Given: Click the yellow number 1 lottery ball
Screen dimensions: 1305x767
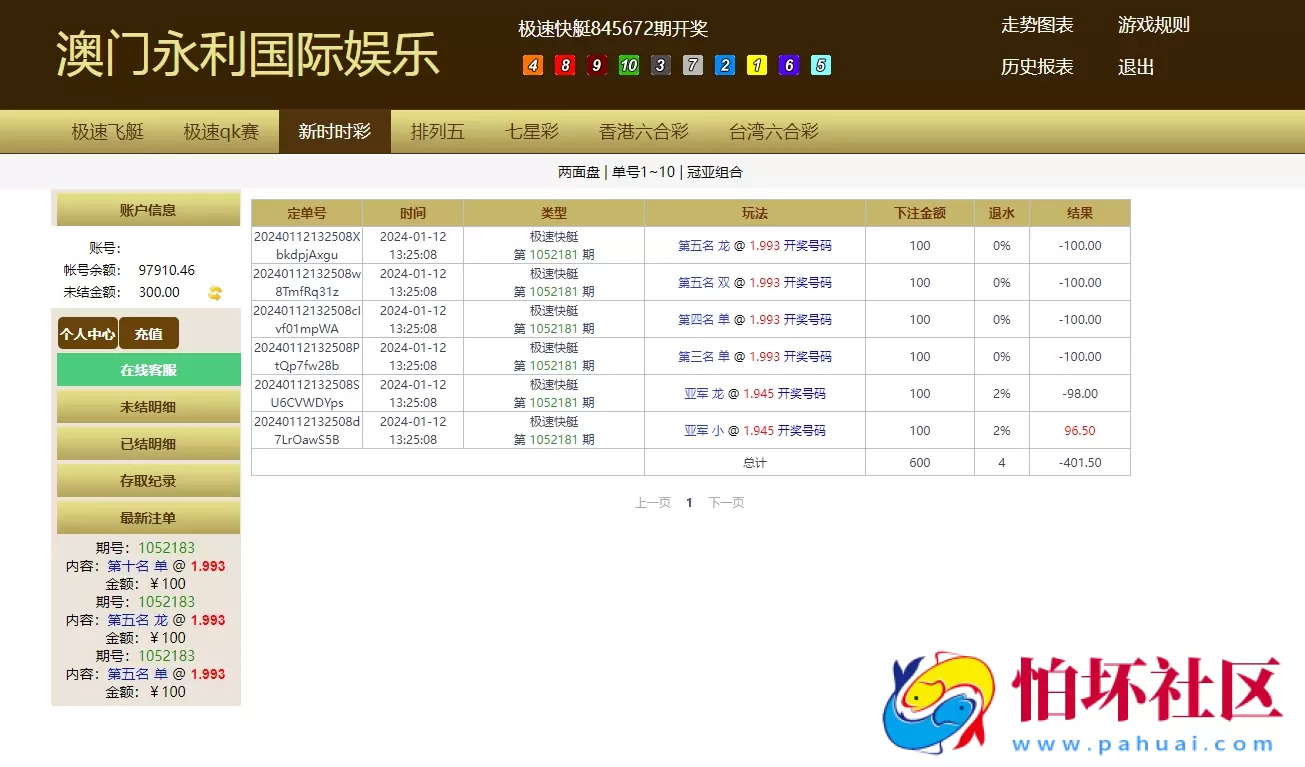Looking at the screenshot, I should coord(757,64).
